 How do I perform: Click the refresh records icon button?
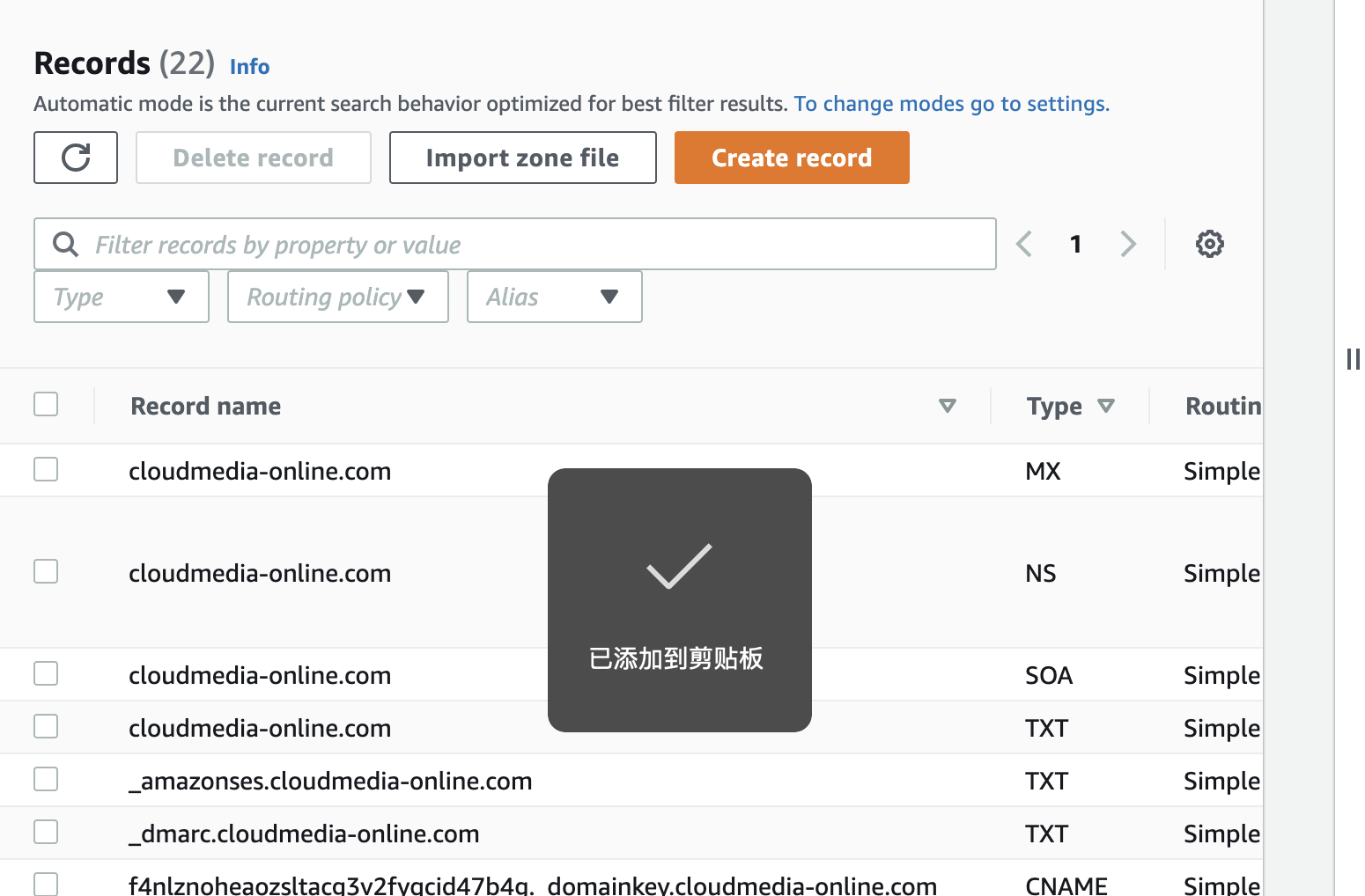click(76, 158)
